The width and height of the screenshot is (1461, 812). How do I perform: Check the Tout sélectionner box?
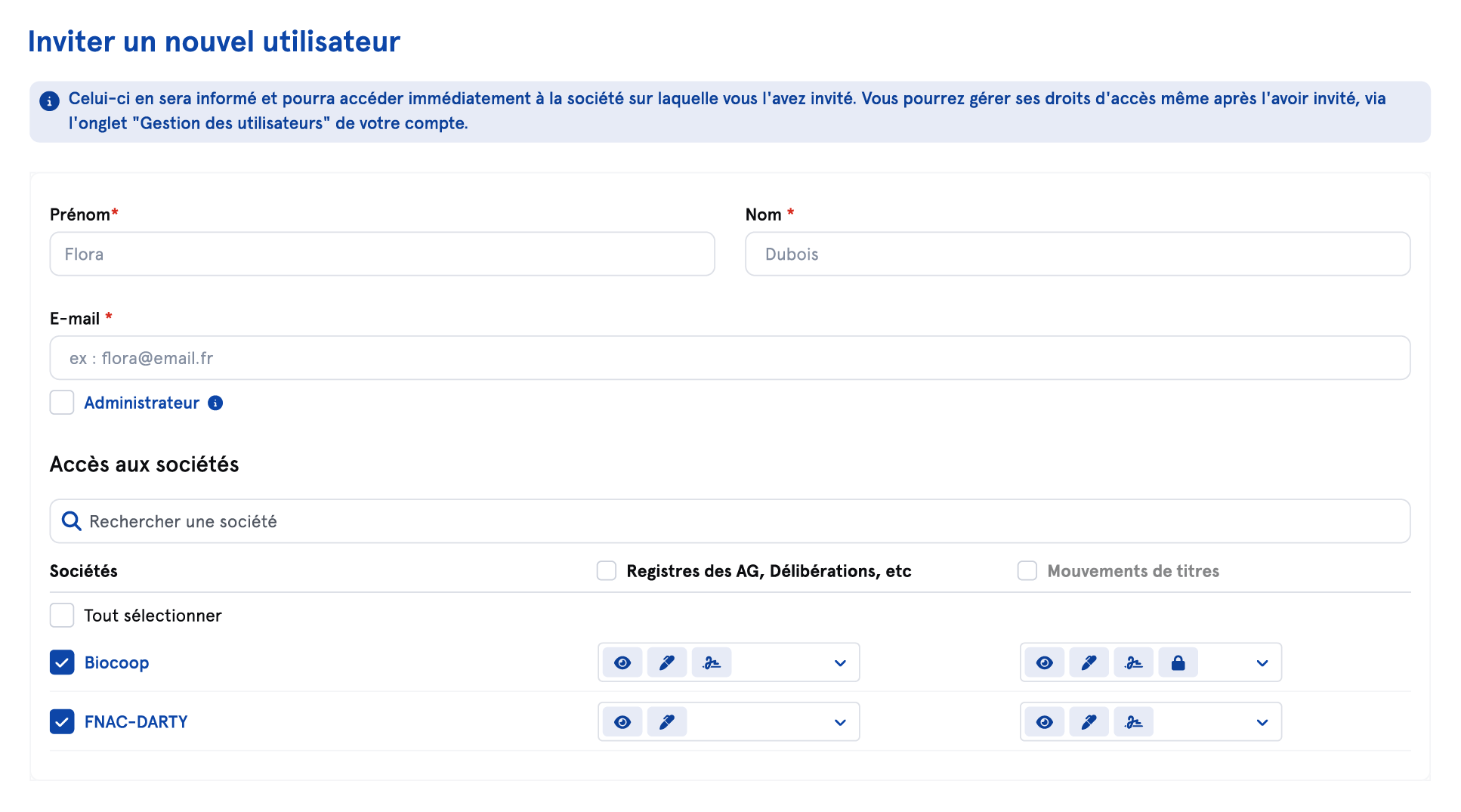click(x=62, y=616)
